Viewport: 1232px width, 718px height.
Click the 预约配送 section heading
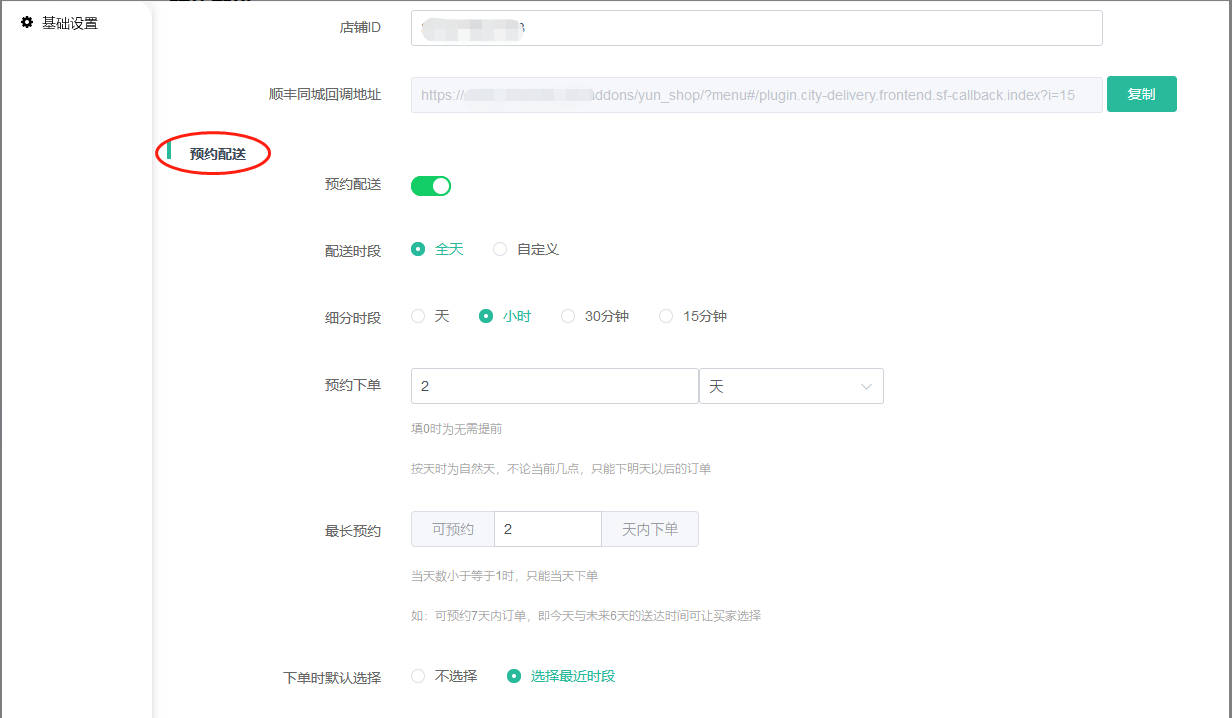point(217,154)
